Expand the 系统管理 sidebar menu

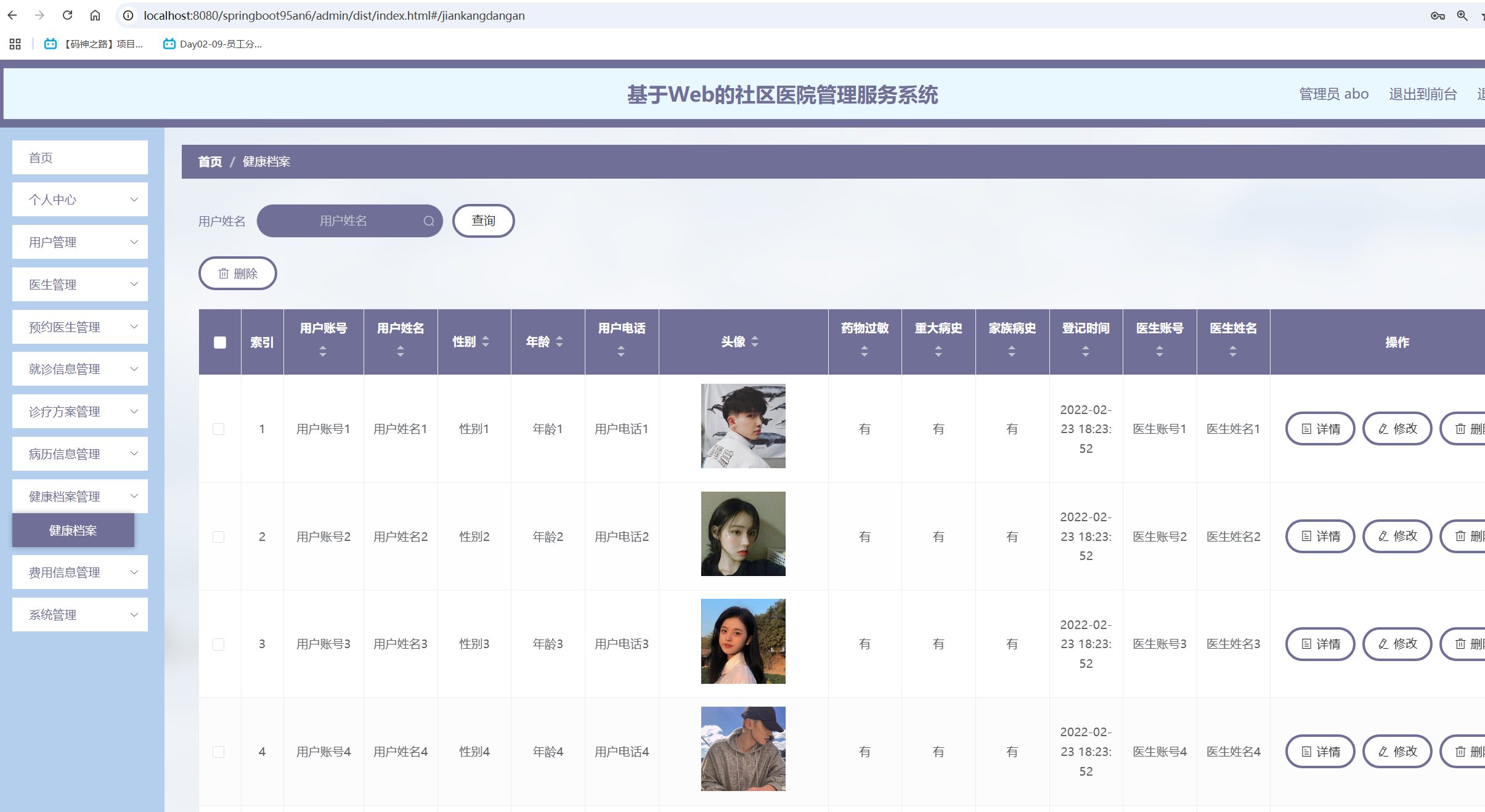click(80, 615)
